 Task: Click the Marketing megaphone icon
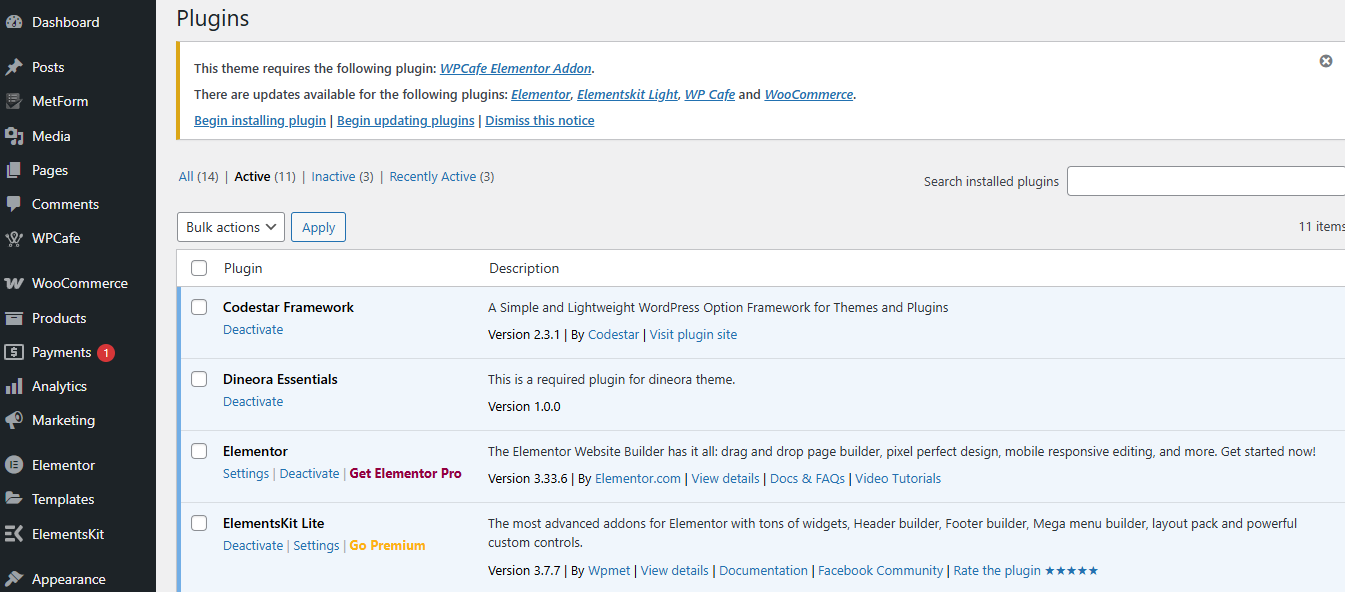14,420
